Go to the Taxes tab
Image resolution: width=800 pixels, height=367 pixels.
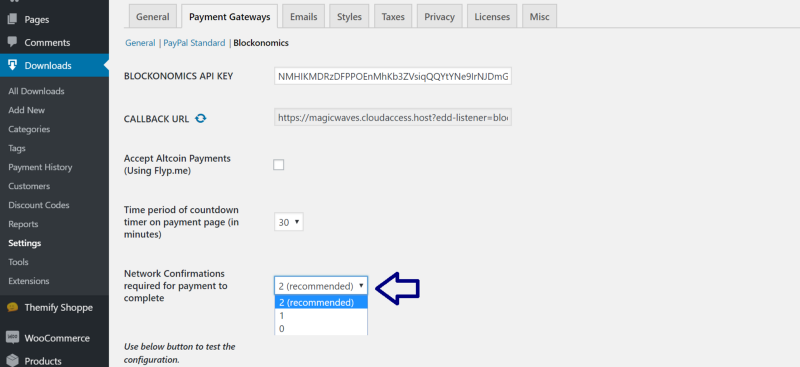pos(393,17)
